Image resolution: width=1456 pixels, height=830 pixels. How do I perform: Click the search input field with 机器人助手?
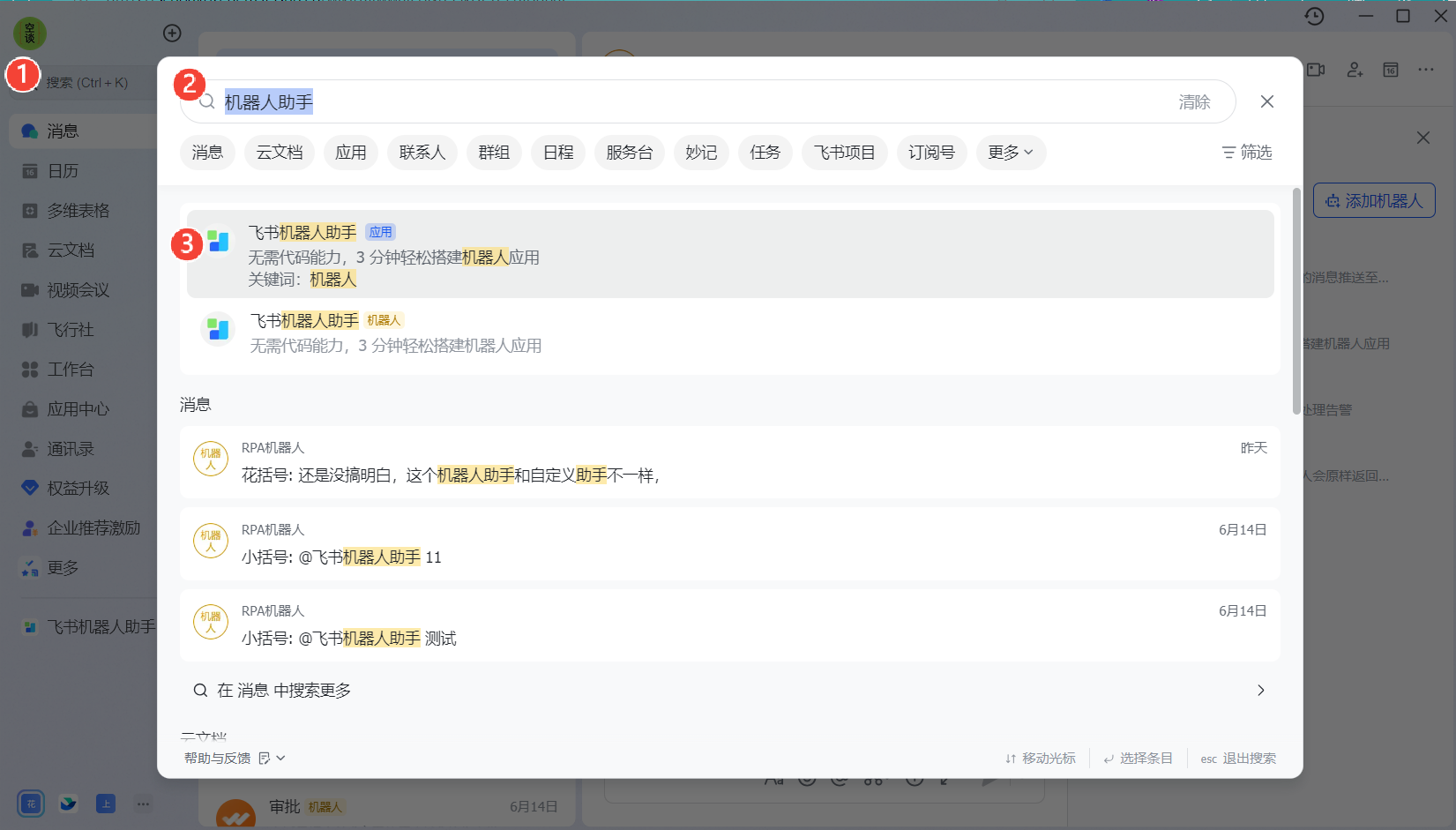(x=688, y=102)
